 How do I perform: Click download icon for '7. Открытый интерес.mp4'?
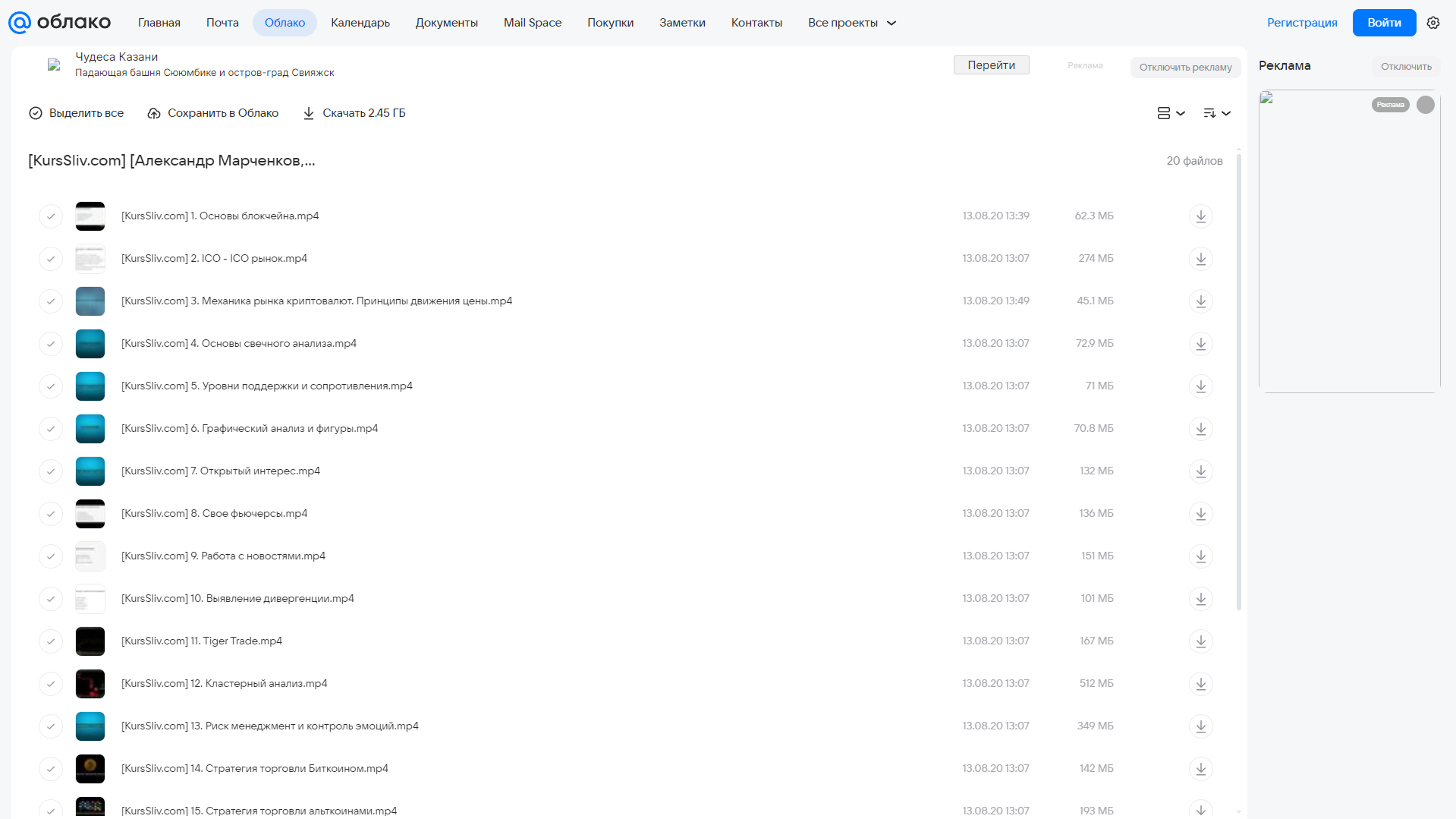(x=1200, y=471)
